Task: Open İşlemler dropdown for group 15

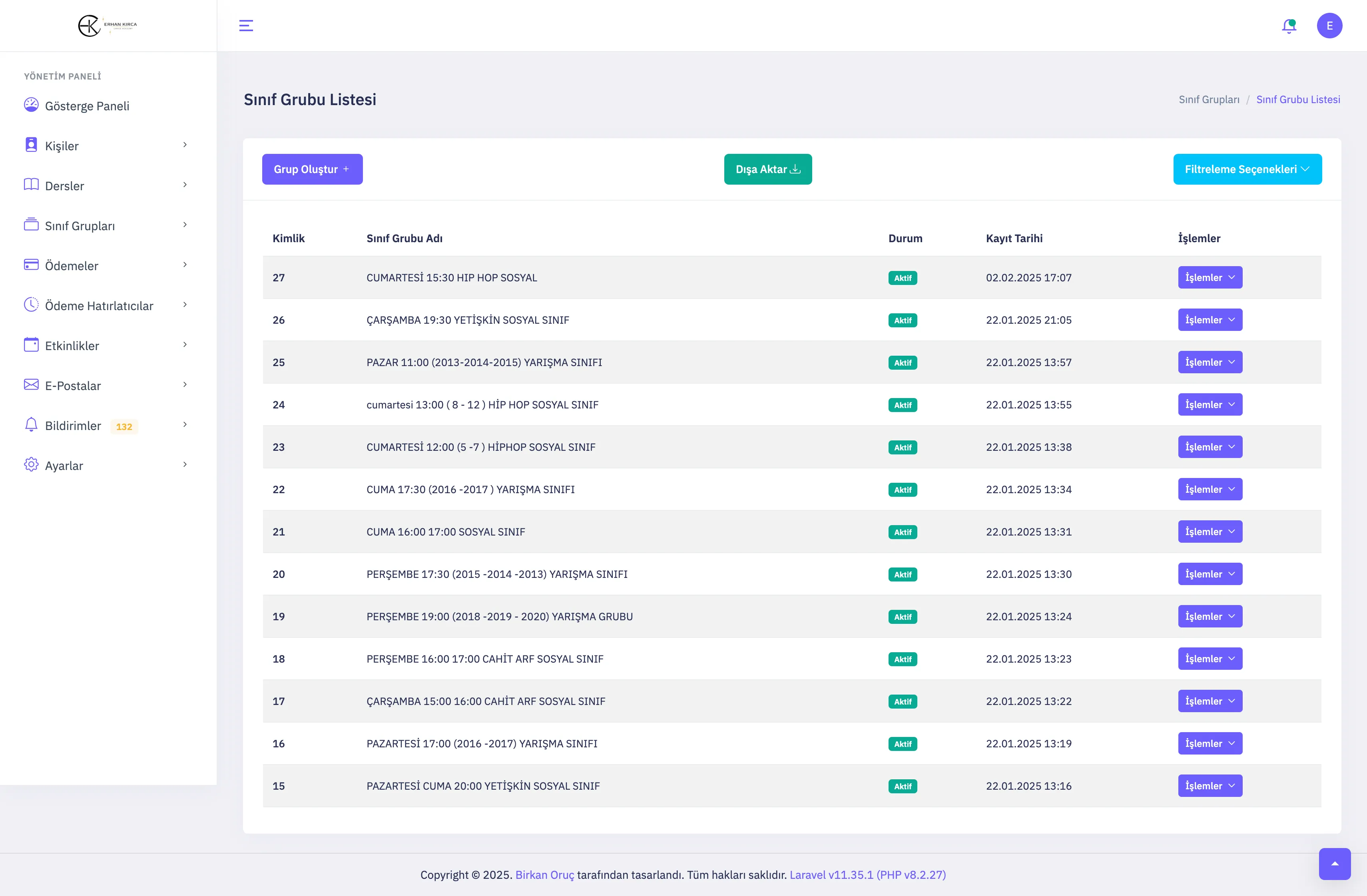Action: (1210, 786)
